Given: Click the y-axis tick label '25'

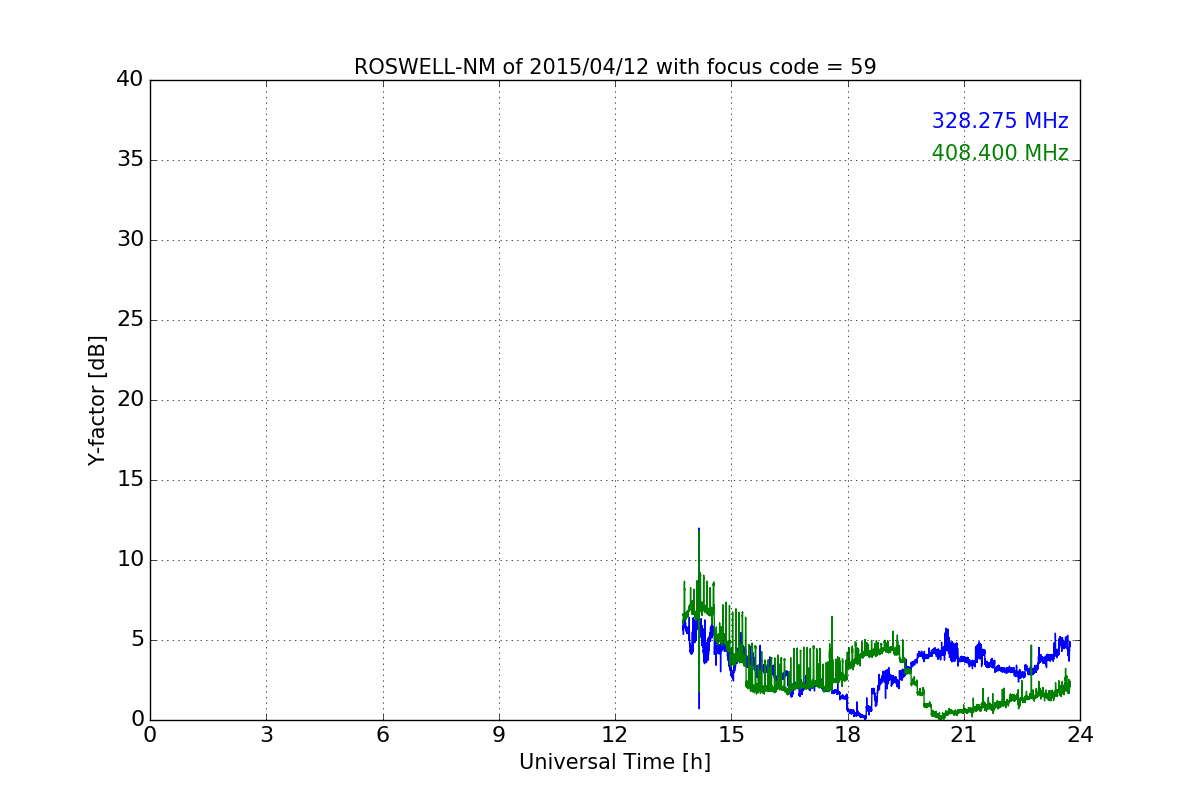Looking at the screenshot, I should (130, 320).
